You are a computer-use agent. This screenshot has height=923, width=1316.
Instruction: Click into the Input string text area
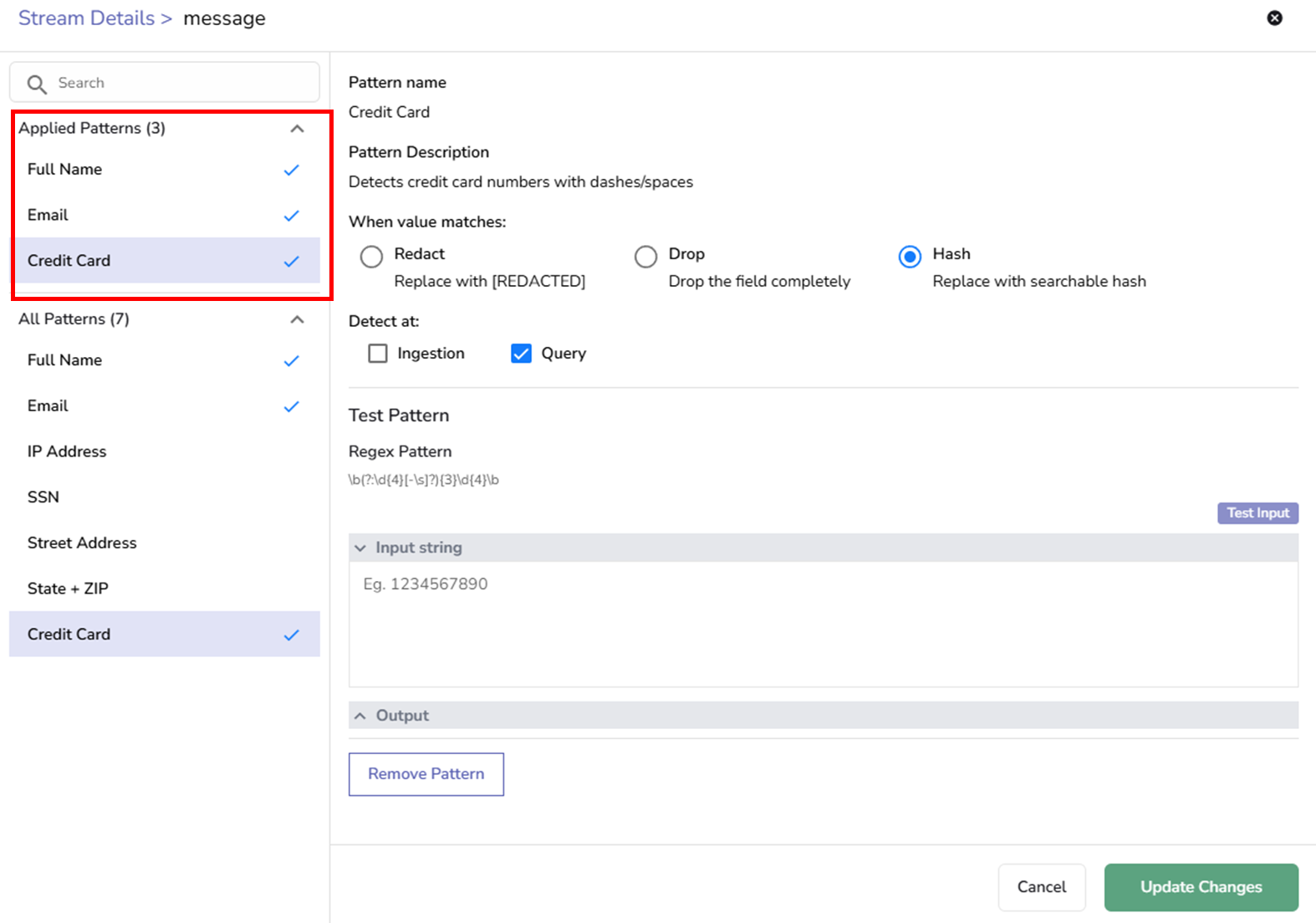(823, 623)
